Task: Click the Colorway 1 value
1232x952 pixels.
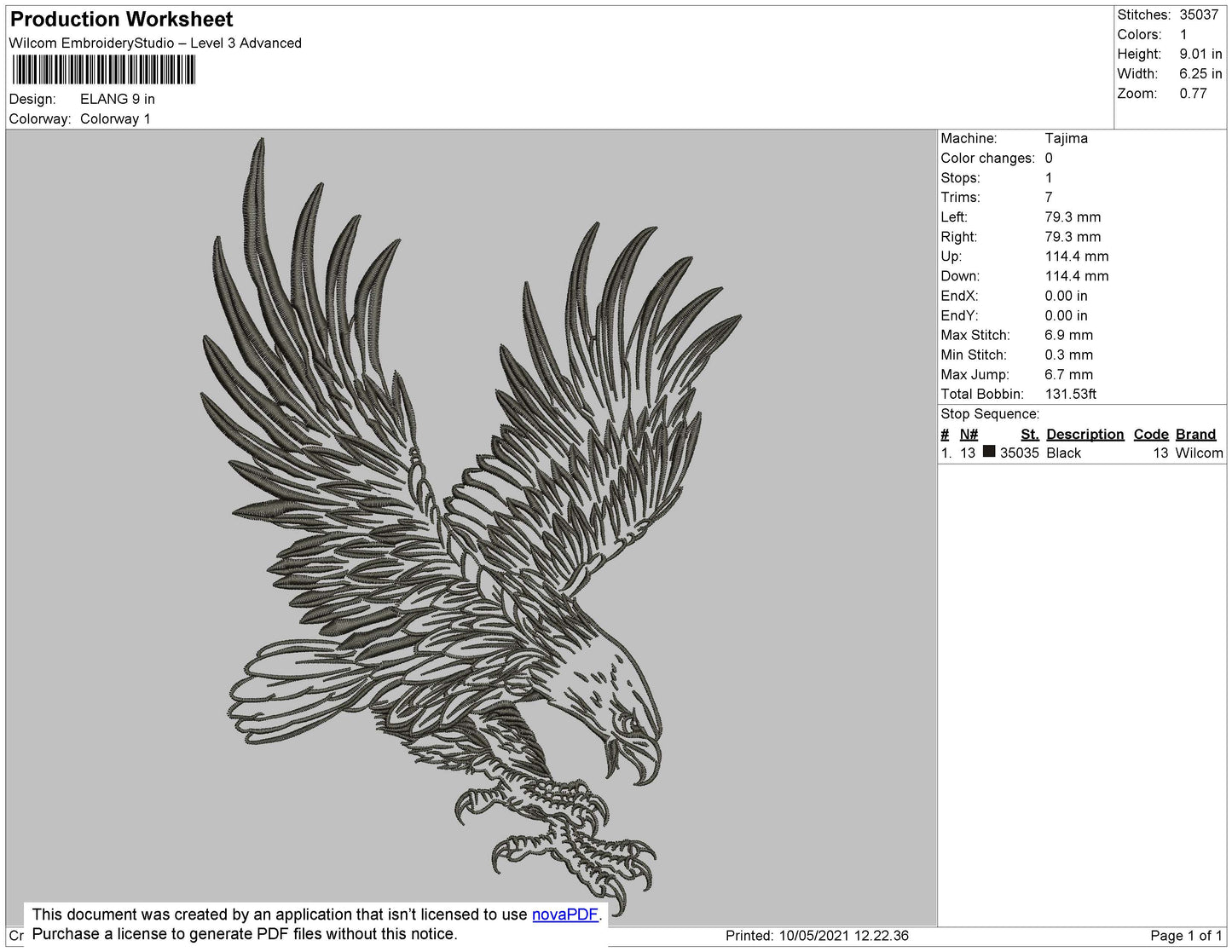Action: [x=115, y=118]
